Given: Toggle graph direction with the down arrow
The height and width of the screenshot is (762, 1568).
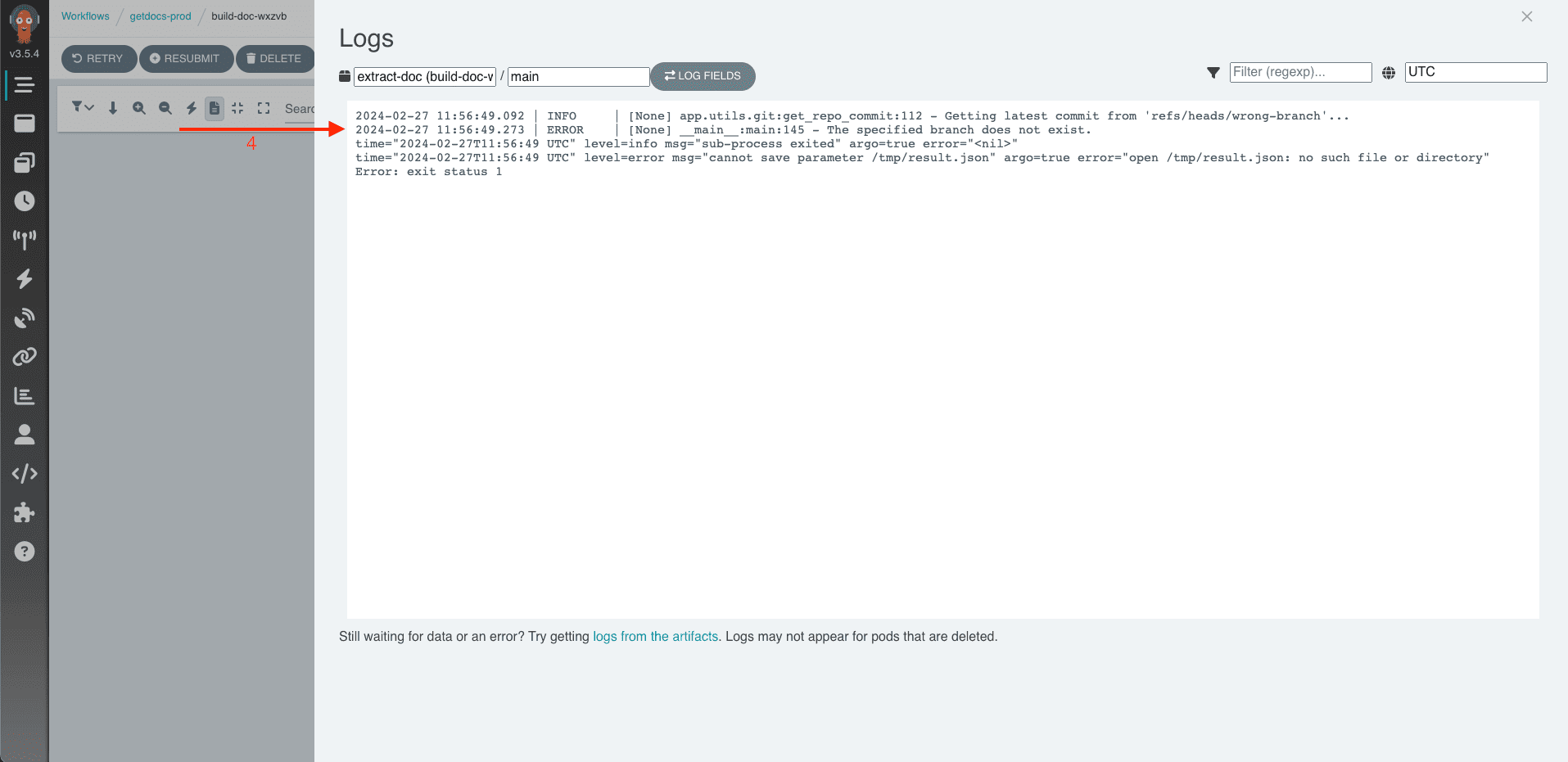Looking at the screenshot, I should (x=113, y=108).
